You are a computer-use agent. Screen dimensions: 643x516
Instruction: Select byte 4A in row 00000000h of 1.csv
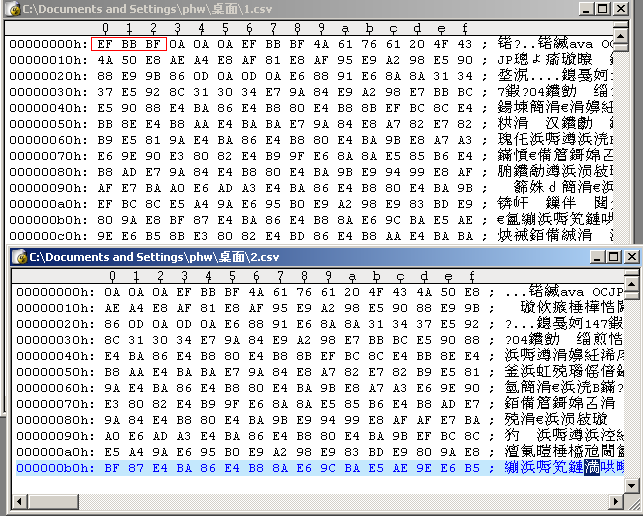[321, 44]
